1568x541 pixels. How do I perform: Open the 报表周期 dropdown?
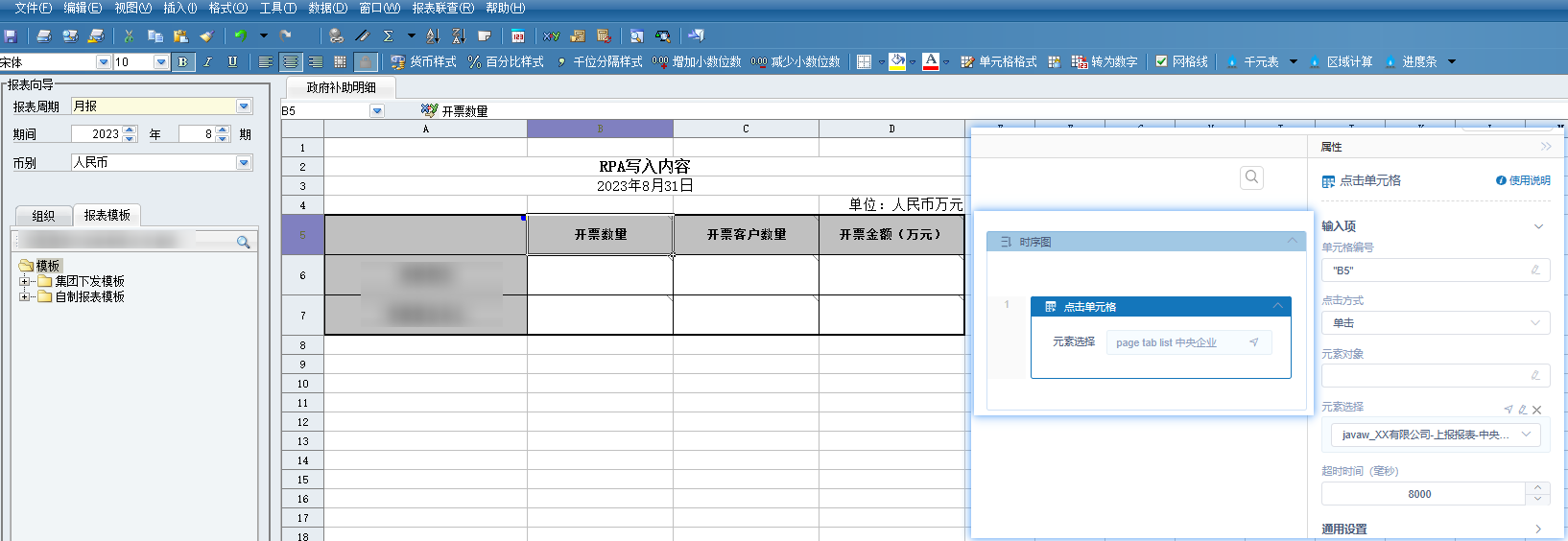point(244,106)
